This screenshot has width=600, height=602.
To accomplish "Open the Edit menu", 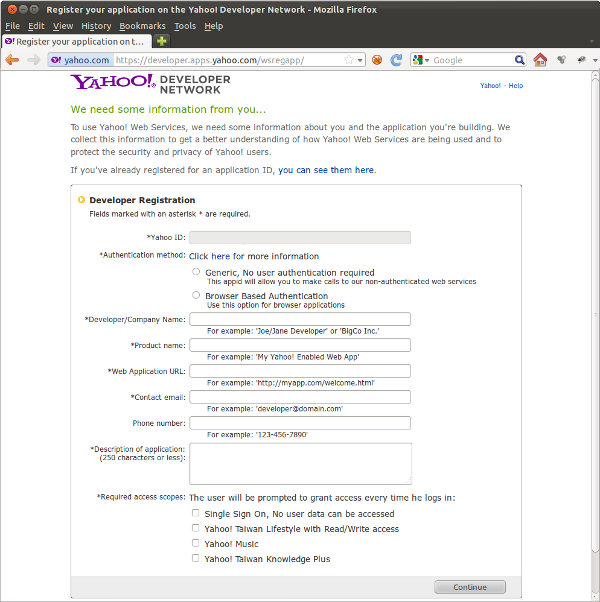I will pyautogui.click(x=36, y=26).
